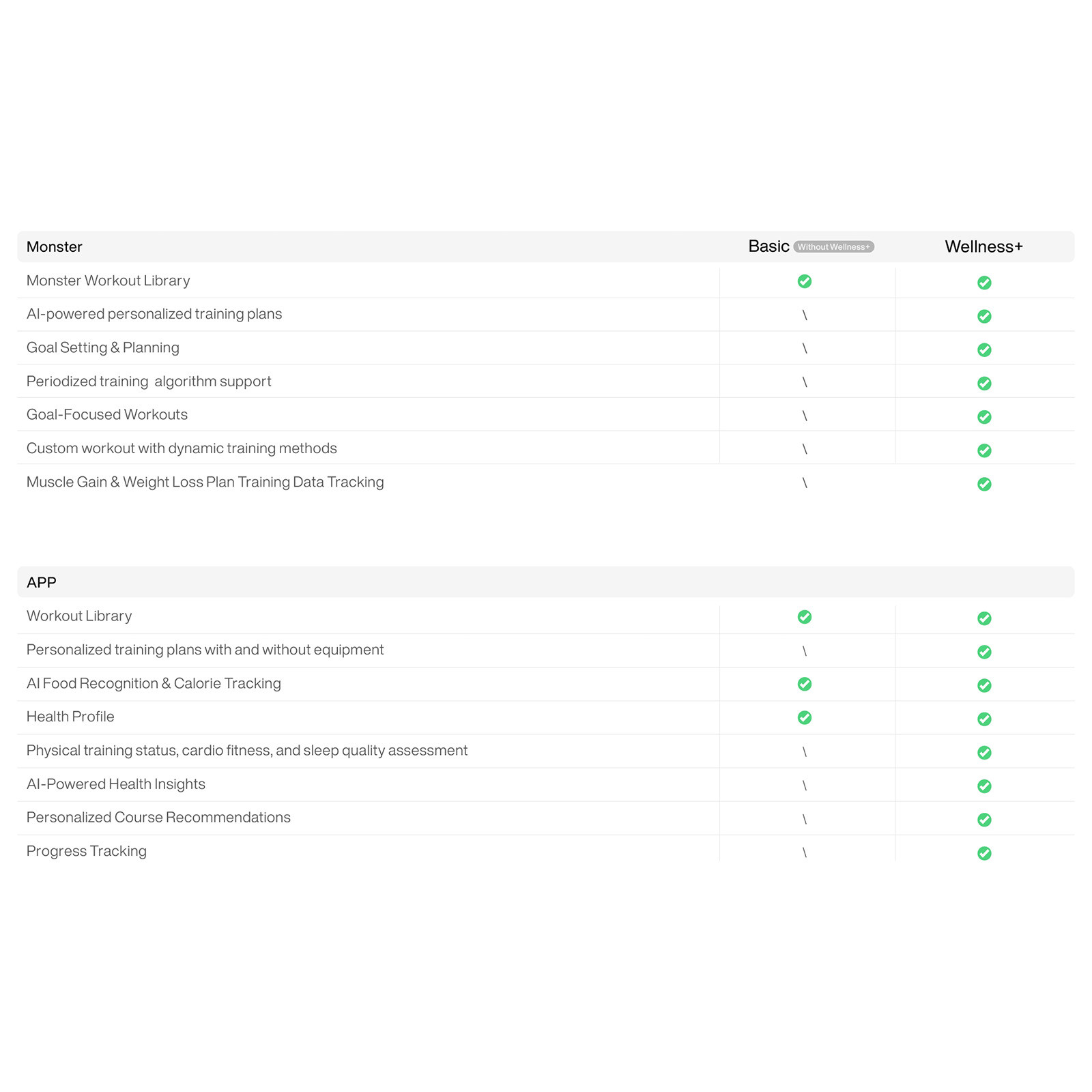
Task: Select the Wellness+ column header
Action: coord(983,246)
